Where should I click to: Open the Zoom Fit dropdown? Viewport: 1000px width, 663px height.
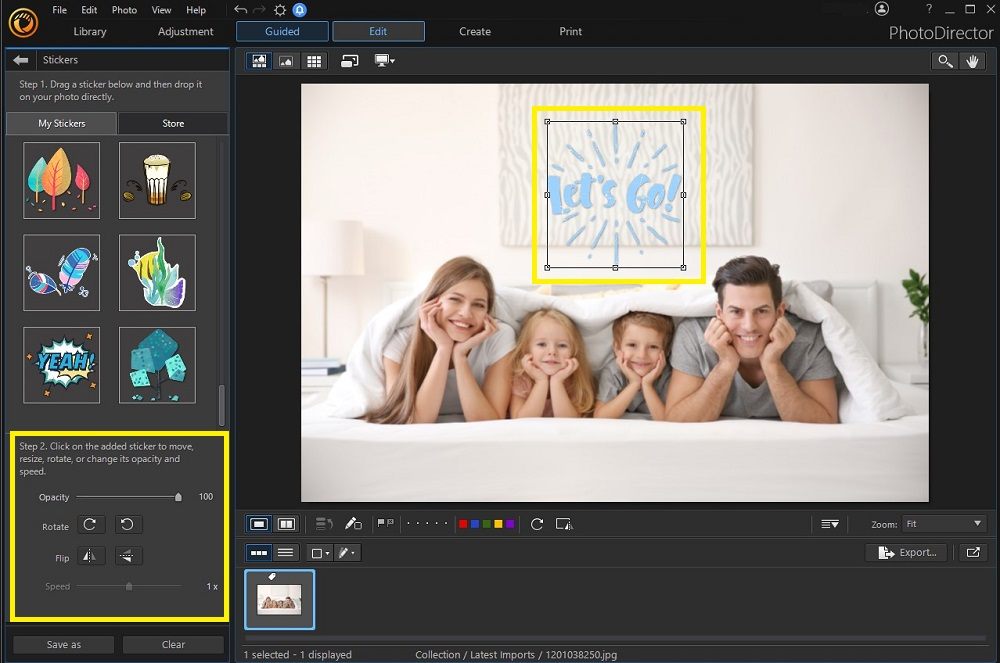click(942, 523)
